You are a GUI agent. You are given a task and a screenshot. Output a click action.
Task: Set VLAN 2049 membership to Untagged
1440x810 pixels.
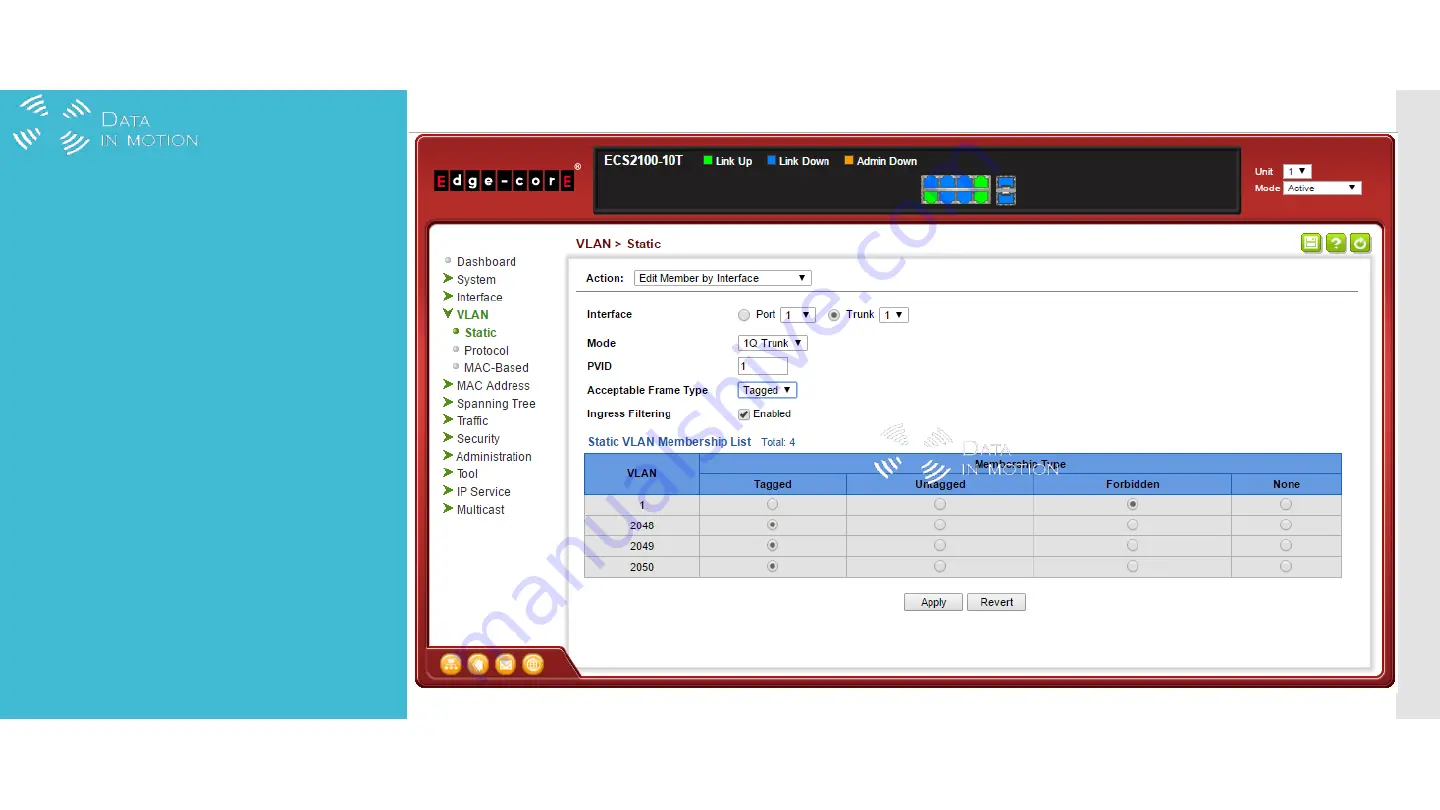(x=940, y=546)
